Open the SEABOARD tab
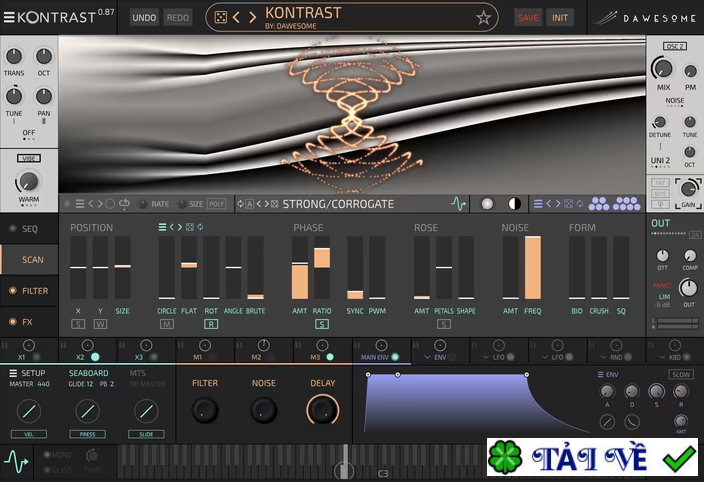 pyautogui.click(x=88, y=373)
